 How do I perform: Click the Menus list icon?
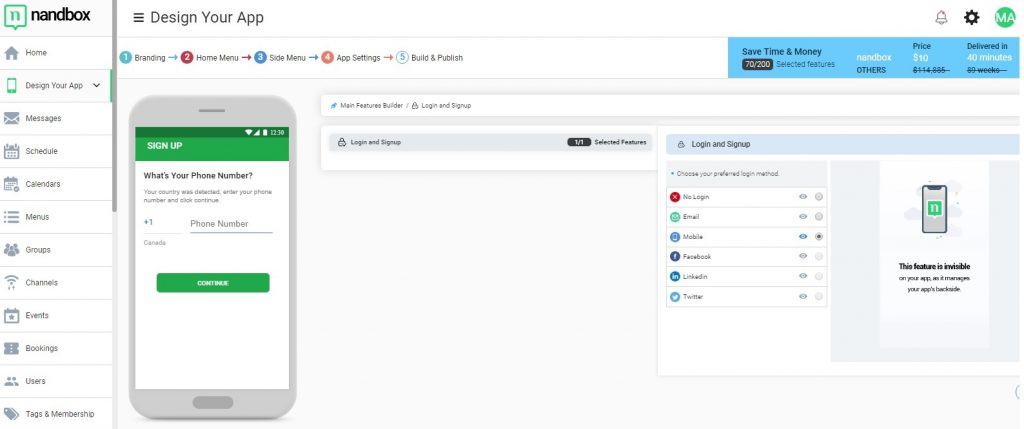(x=11, y=217)
